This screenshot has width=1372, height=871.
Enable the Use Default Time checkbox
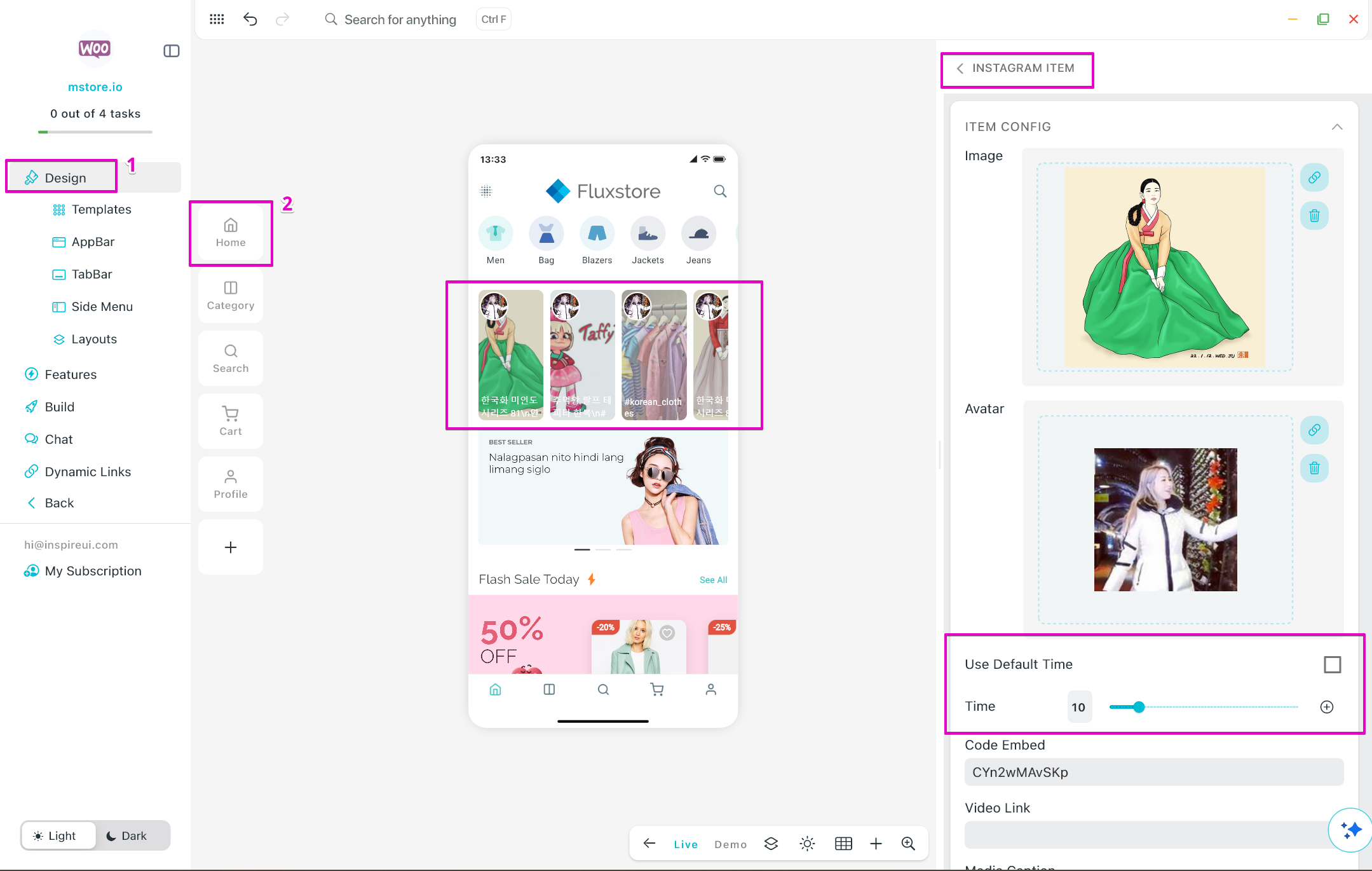(1332, 664)
